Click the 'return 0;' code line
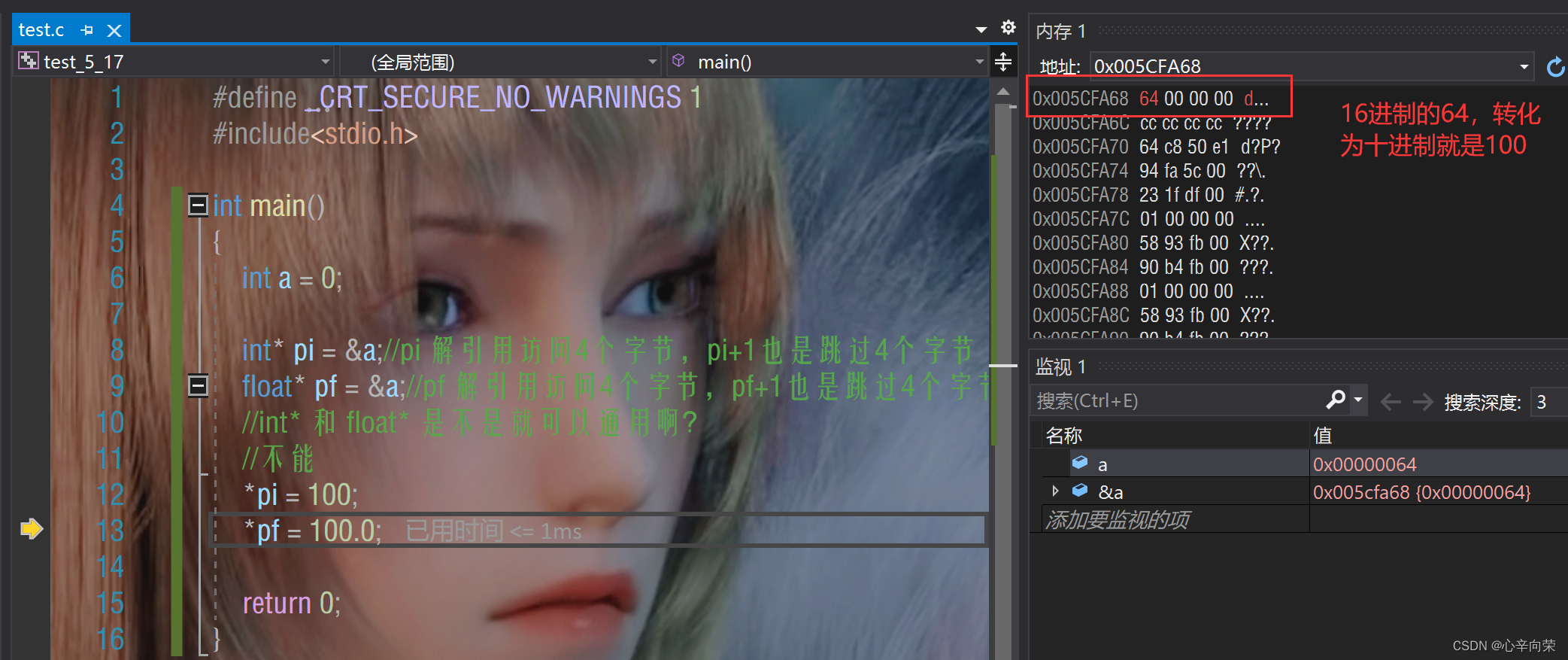Viewport: 1568px width, 660px height. (292, 604)
